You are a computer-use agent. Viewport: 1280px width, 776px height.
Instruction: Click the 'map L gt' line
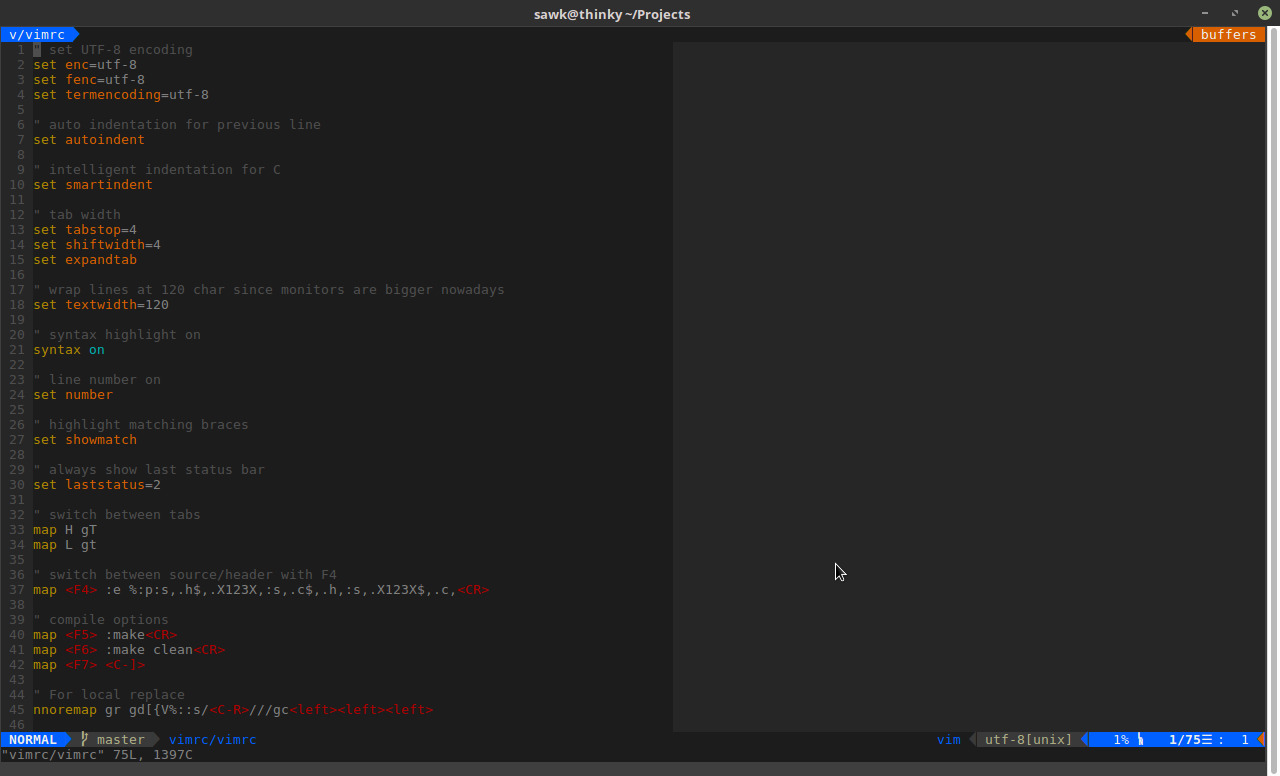point(65,545)
